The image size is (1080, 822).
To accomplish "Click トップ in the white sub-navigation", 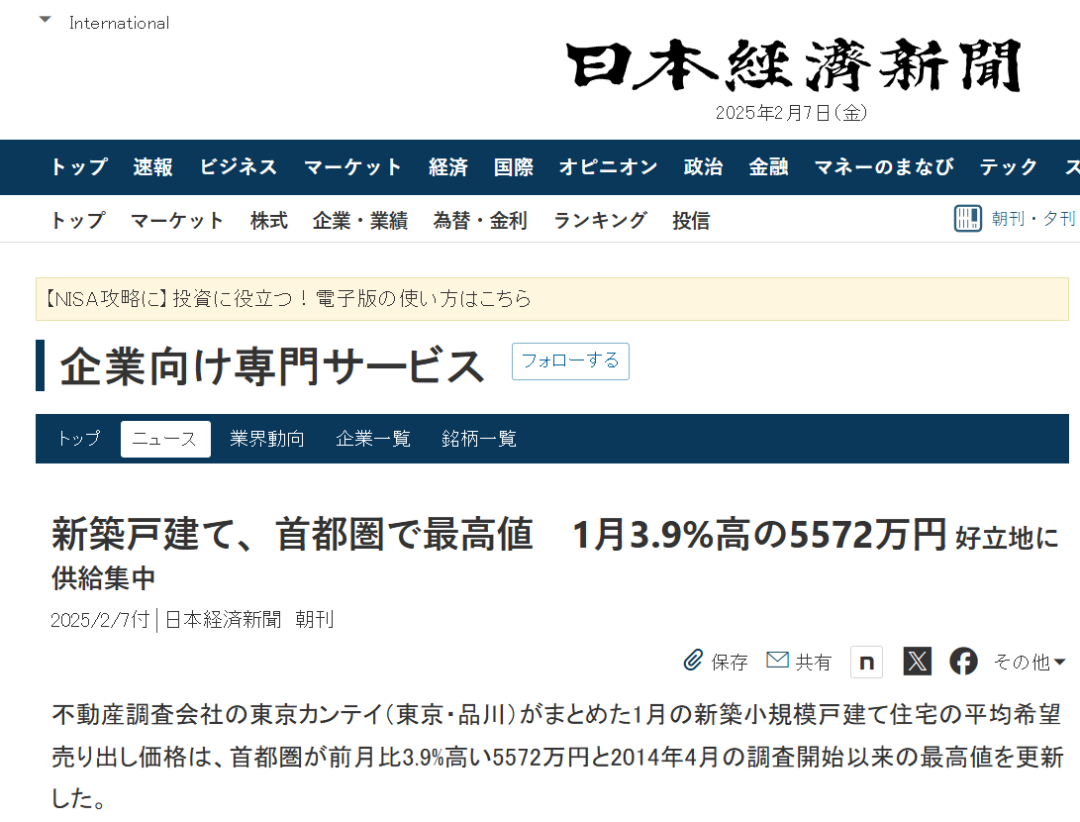I will tap(78, 220).
